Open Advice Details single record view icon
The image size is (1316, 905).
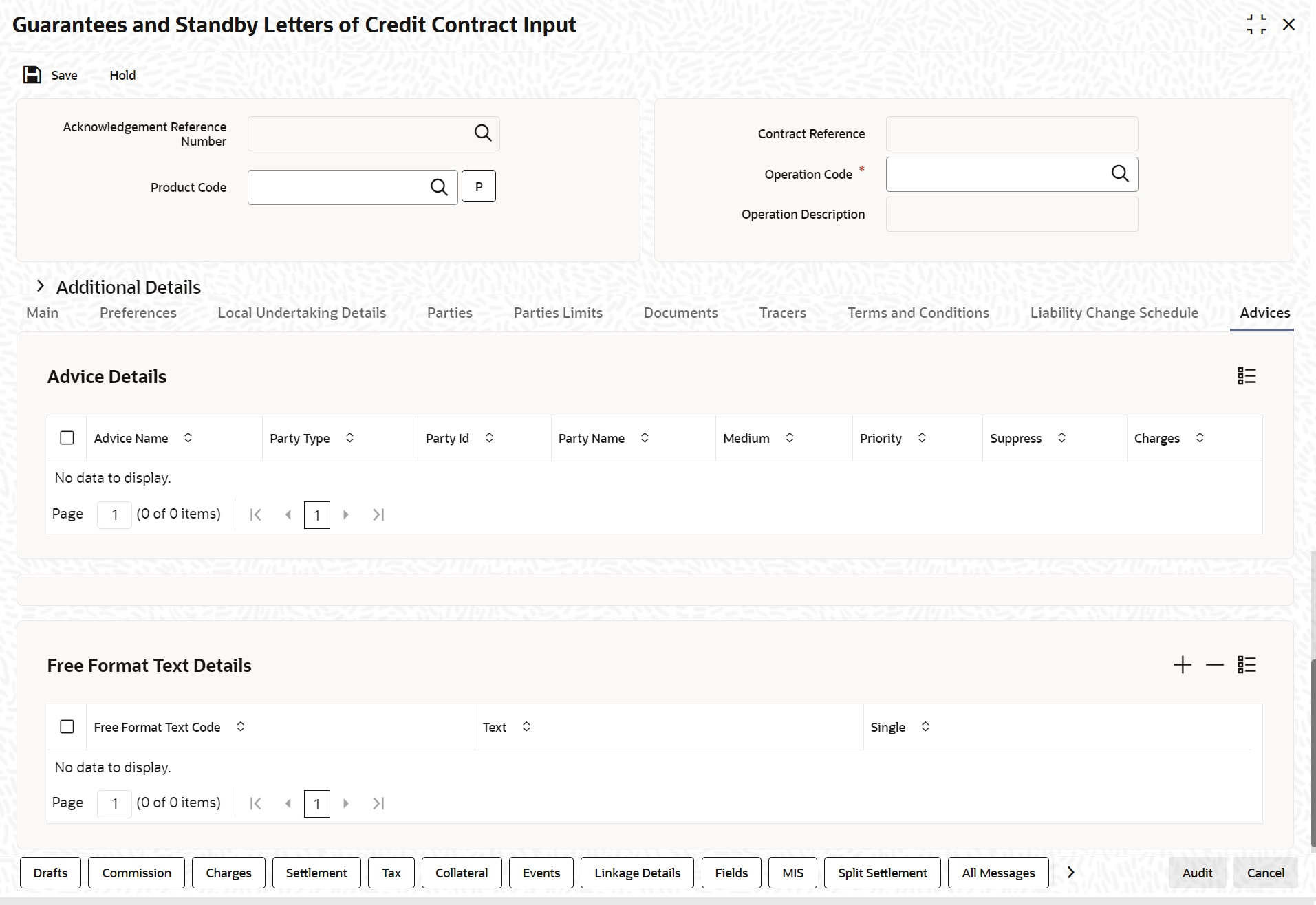(1247, 376)
